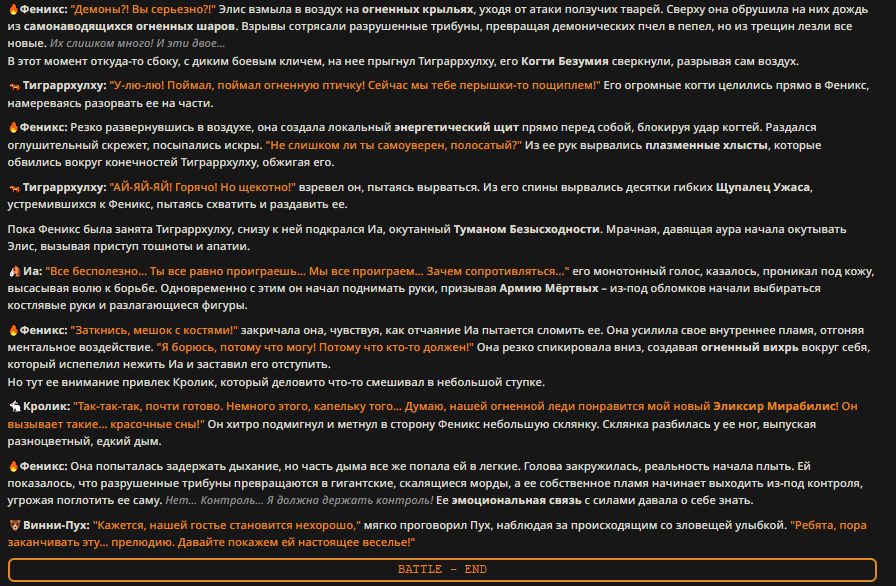This screenshot has height=586, width=896.
Task: Click the fire emoji before "Заткнись, мешок с костями!"
Action: (14, 330)
